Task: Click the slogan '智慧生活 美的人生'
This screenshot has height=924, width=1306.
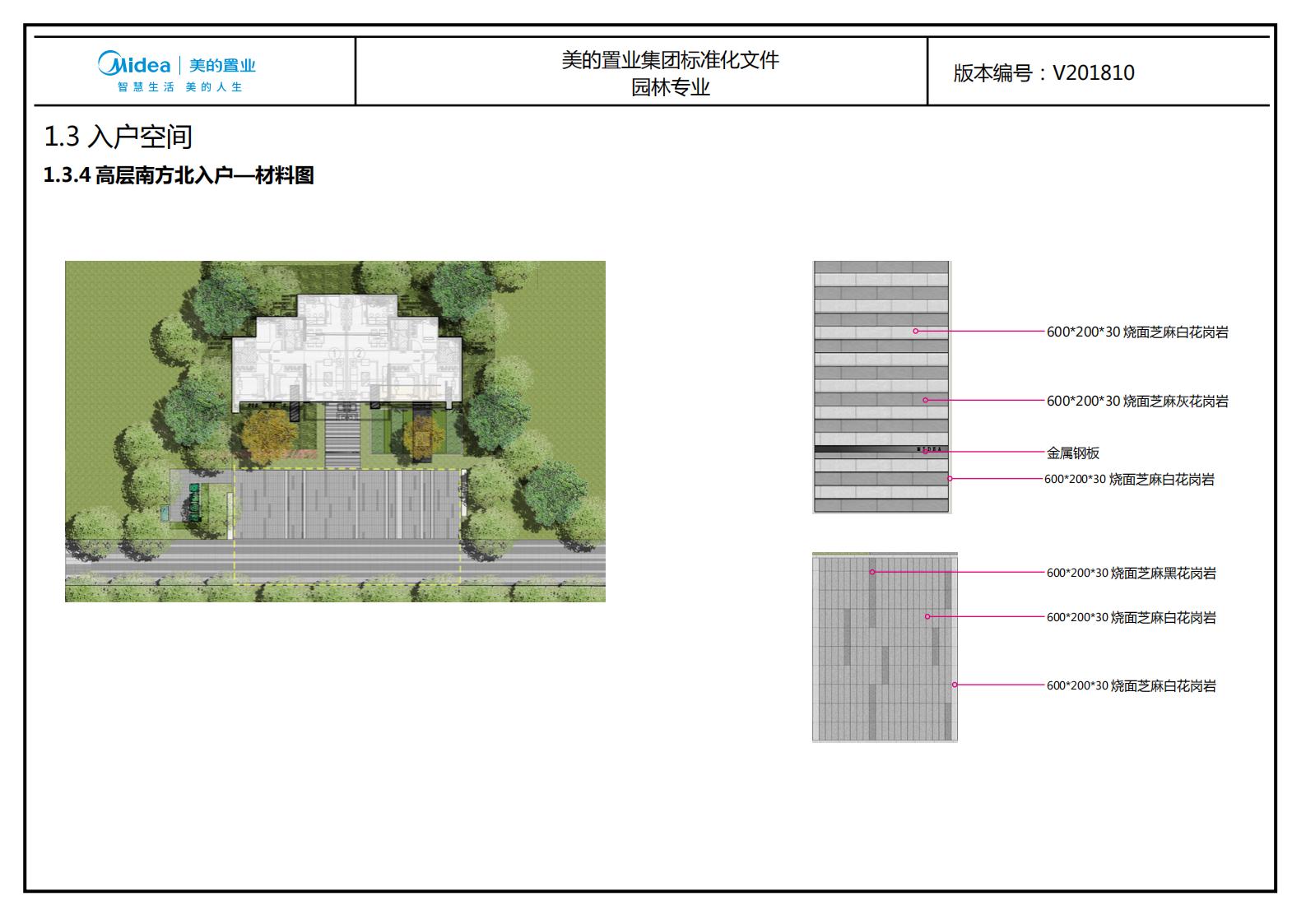Action: coord(180,86)
